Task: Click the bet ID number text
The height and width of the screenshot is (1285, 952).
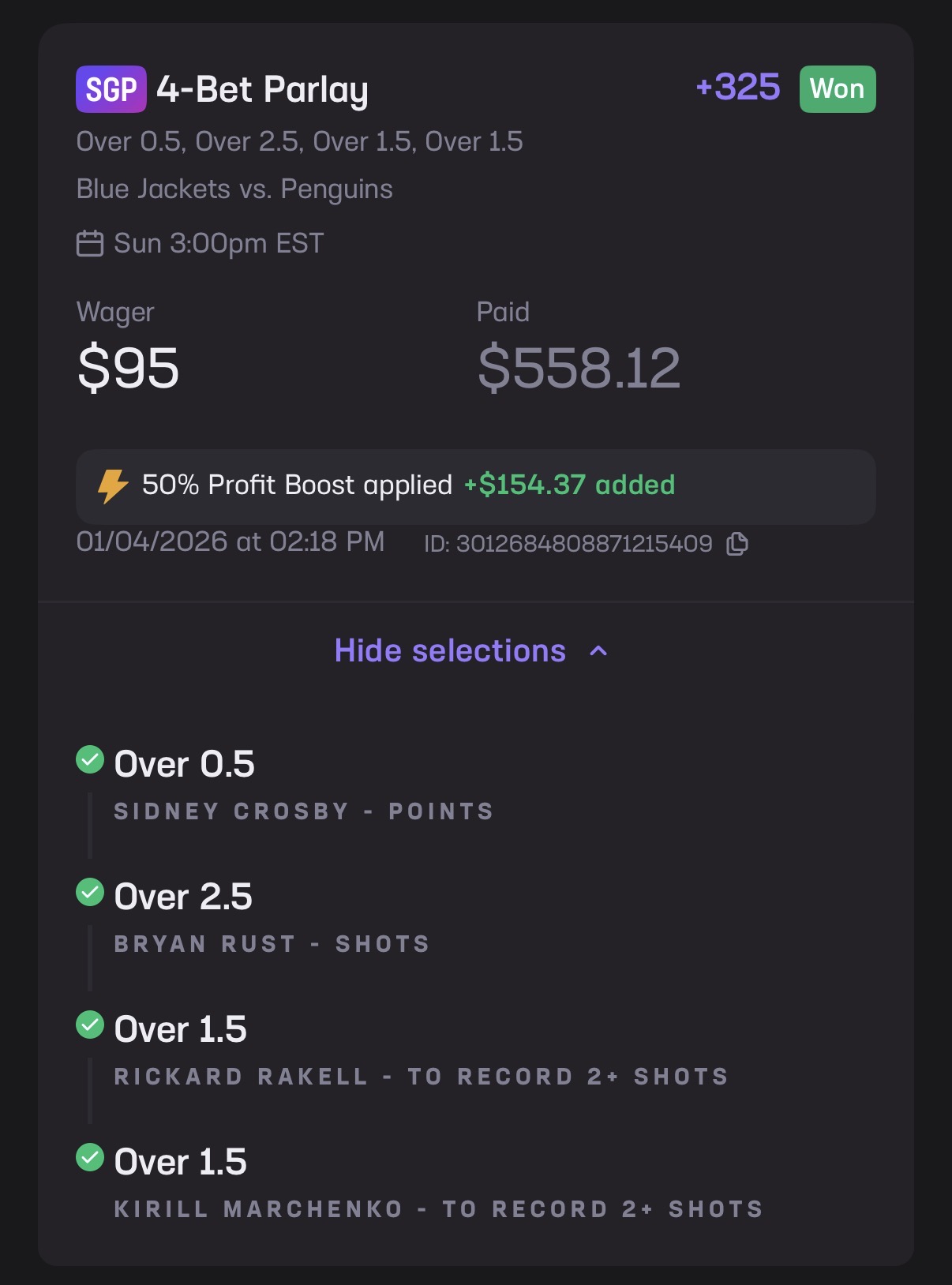Action: pos(583,544)
